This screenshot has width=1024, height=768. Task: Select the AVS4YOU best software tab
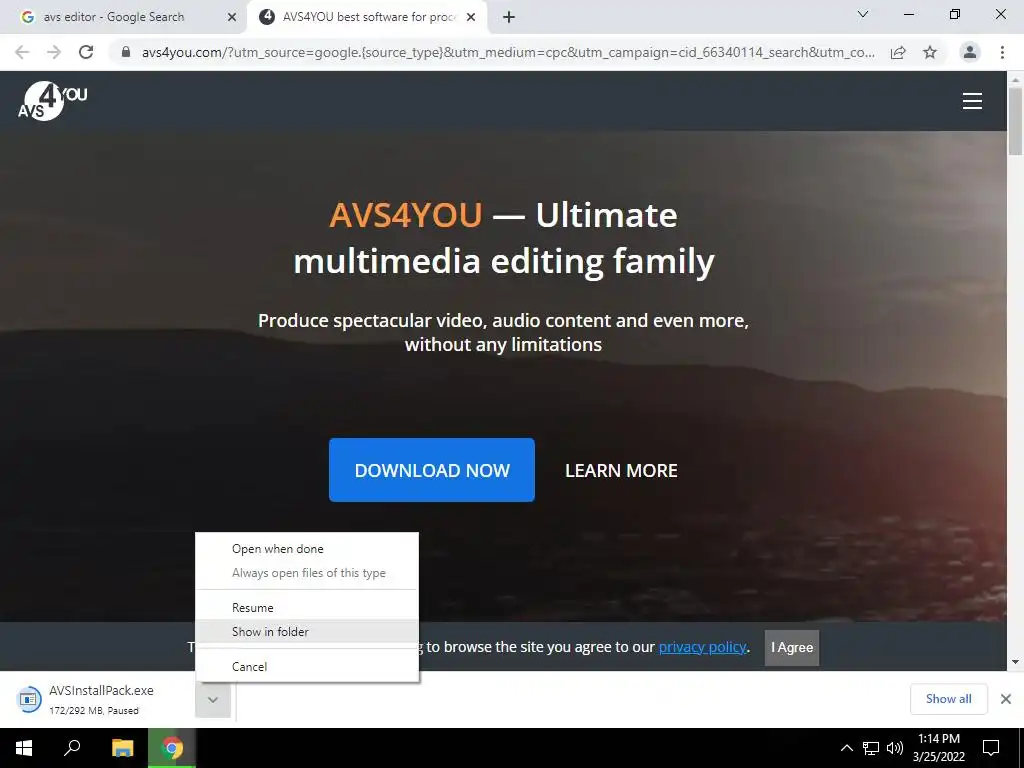[369, 17]
